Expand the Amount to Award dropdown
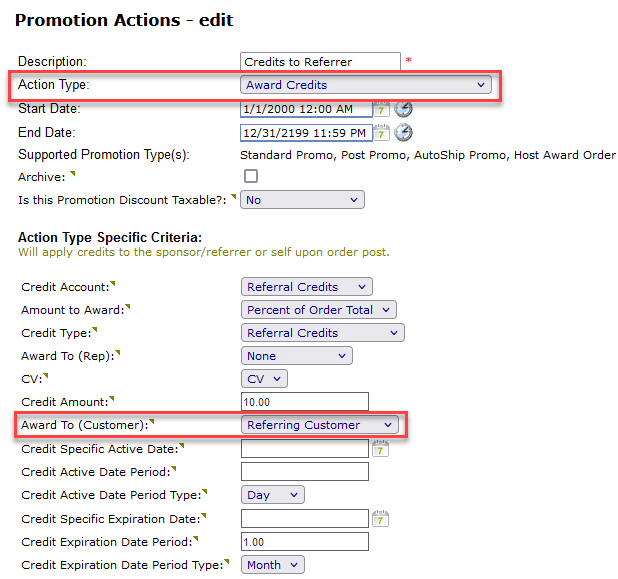 (319, 310)
